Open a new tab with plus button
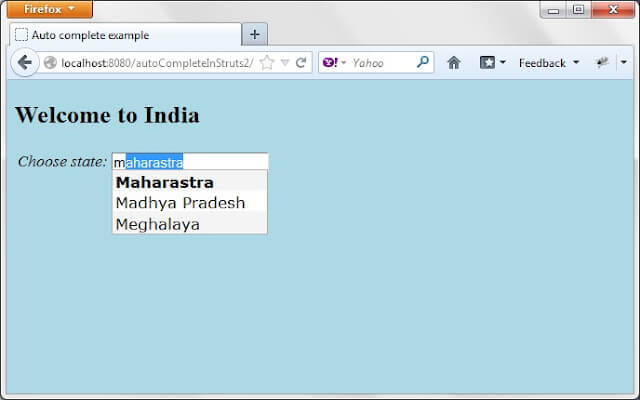This screenshot has width=640, height=400. pyautogui.click(x=255, y=35)
